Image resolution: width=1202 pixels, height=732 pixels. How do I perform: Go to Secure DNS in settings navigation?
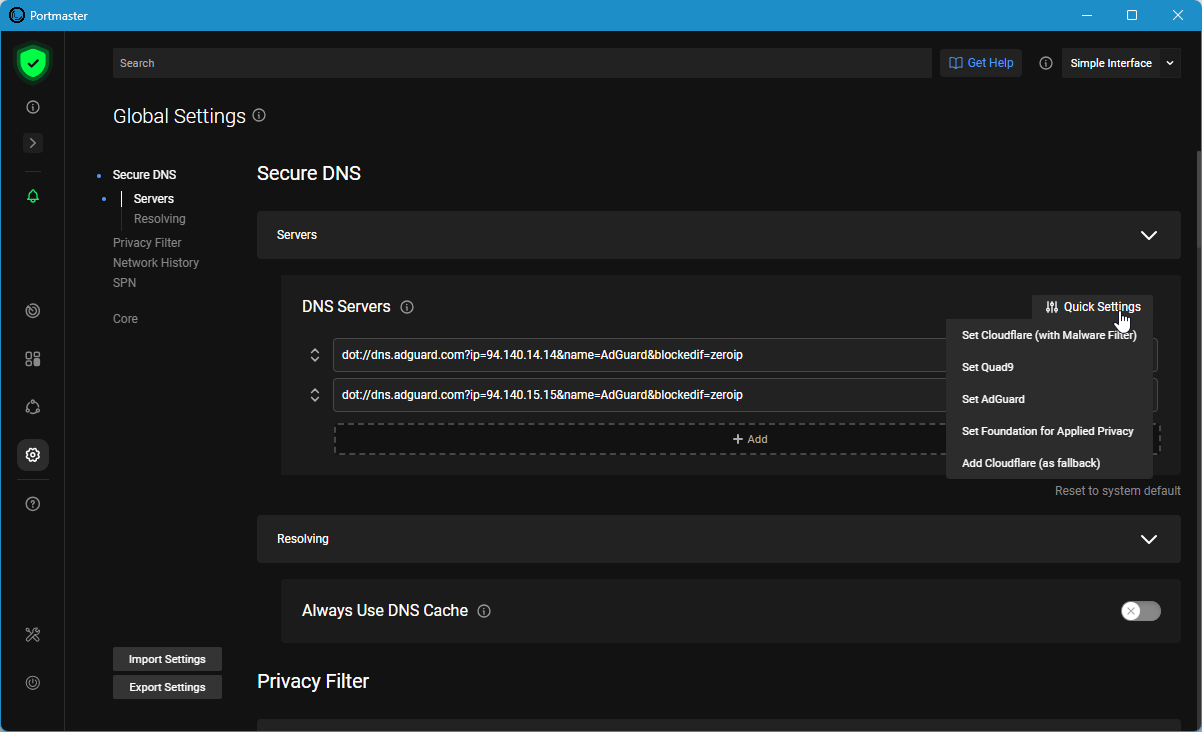point(144,175)
